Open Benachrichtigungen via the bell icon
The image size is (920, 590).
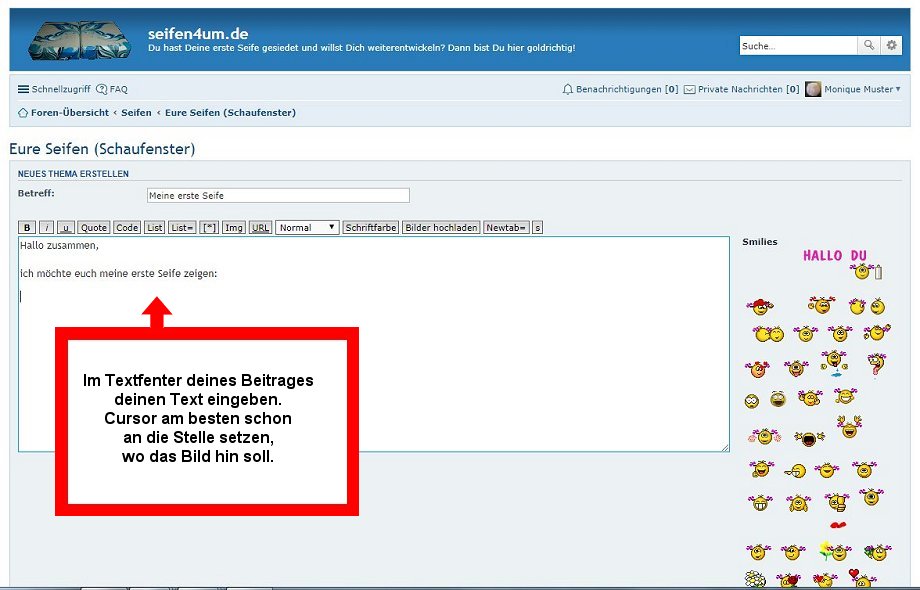click(567, 89)
